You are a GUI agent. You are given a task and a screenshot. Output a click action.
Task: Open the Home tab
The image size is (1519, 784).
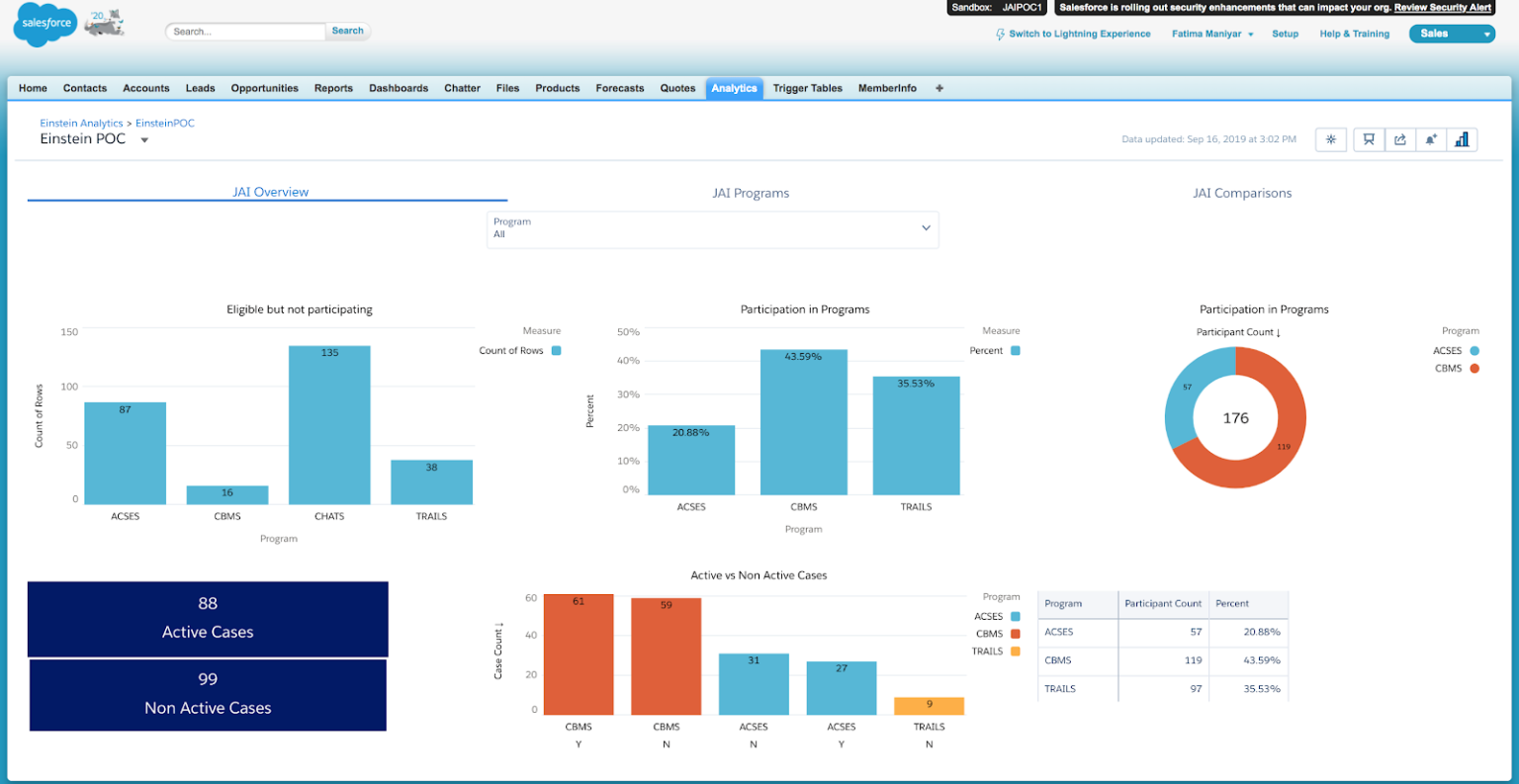click(33, 88)
